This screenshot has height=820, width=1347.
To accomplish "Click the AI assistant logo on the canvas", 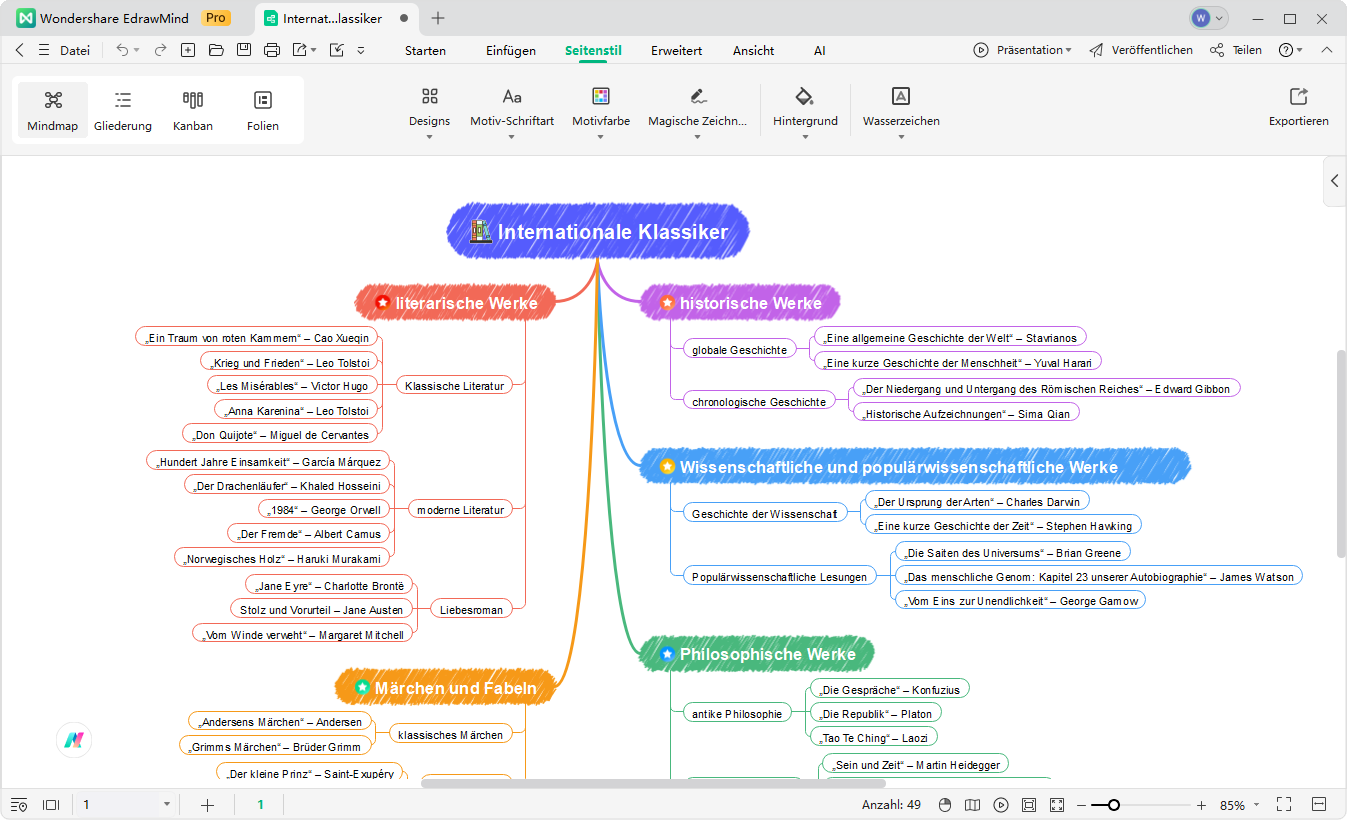I will coord(74,741).
